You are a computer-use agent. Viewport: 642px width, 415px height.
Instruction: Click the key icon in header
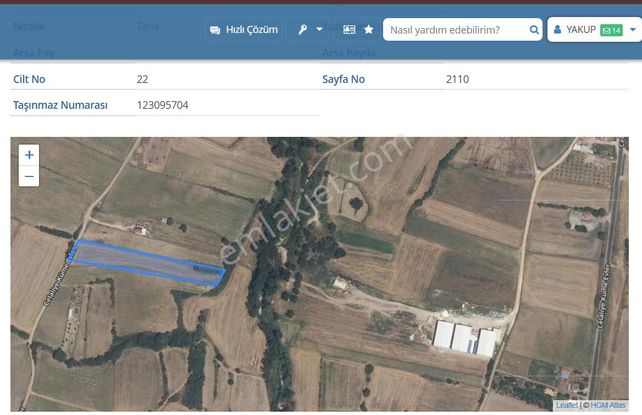pyautogui.click(x=303, y=29)
